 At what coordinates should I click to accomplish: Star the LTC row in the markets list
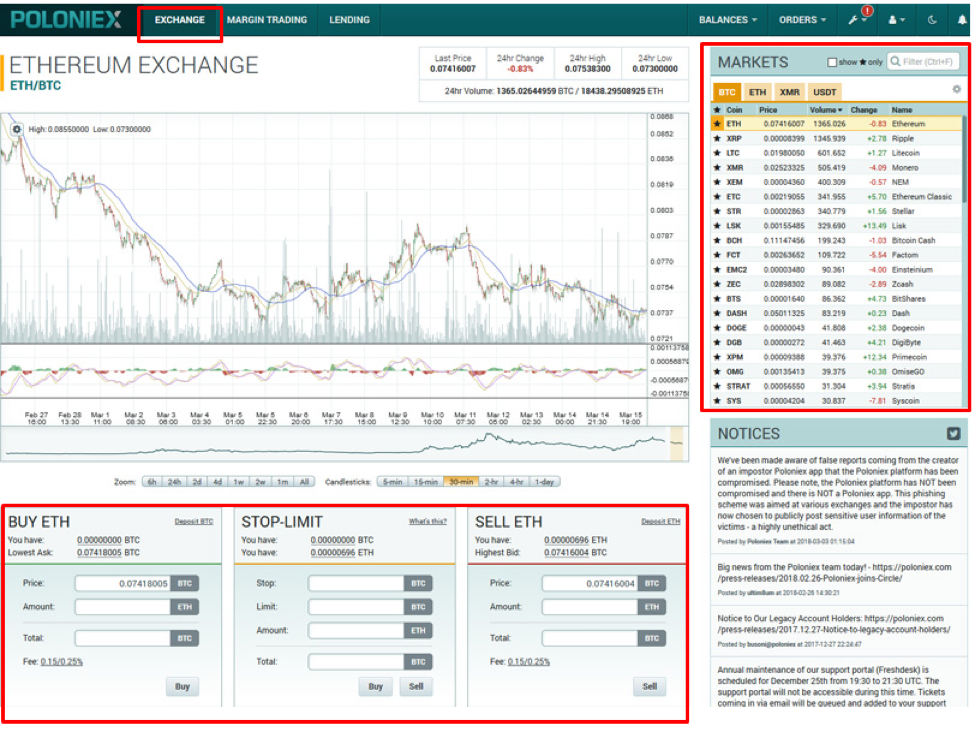(718, 153)
